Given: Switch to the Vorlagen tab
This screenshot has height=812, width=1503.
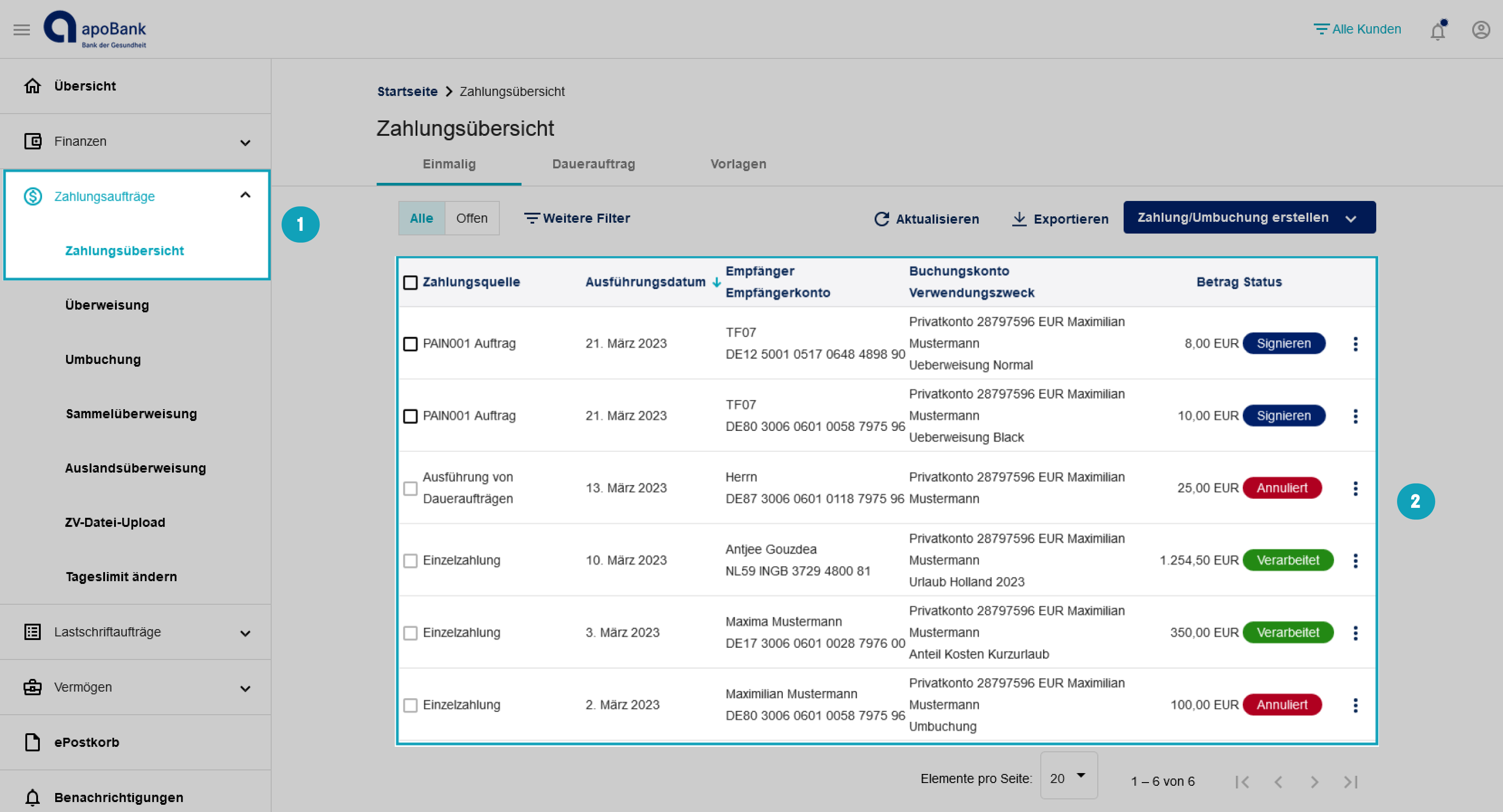Looking at the screenshot, I should tap(738, 164).
